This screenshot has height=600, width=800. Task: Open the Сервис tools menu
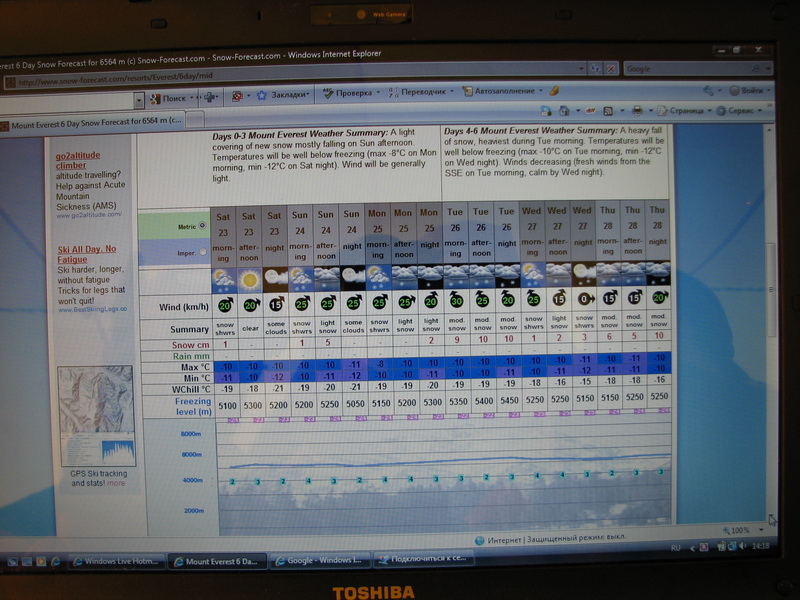pyautogui.click(x=738, y=110)
